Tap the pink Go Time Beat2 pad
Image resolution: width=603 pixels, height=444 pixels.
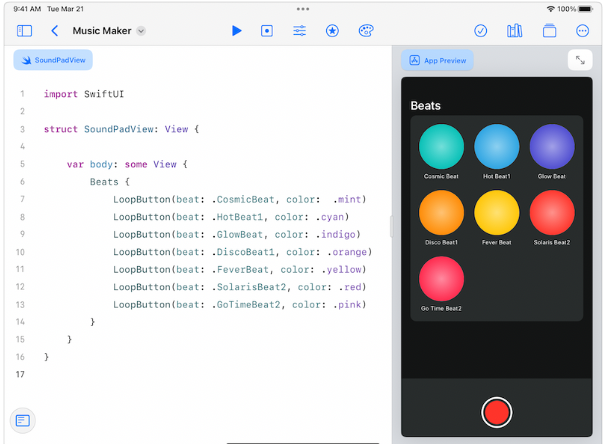[441, 279]
